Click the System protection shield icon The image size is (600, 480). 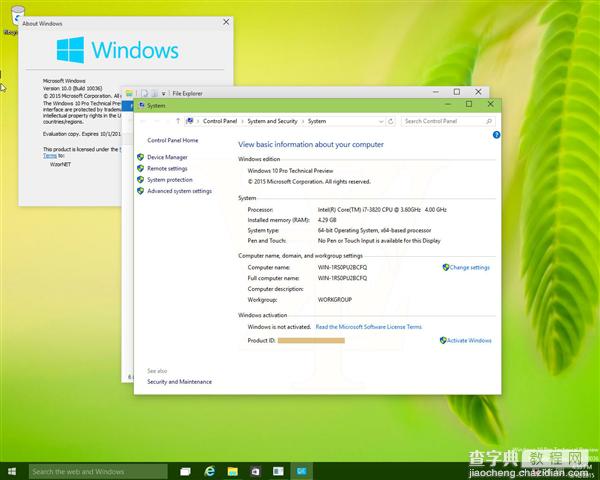click(x=140, y=180)
